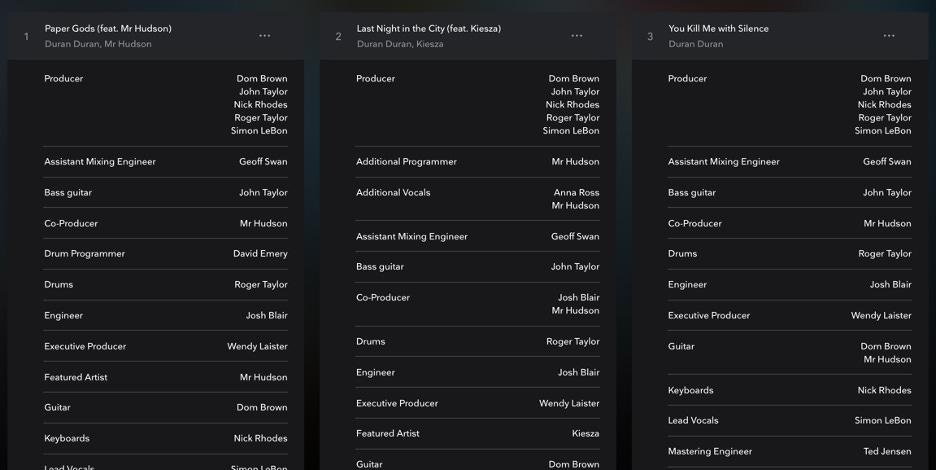
Task: Open artist 'Duran Duran' under You Kill Me with Silence
Action: coord(695,44)
